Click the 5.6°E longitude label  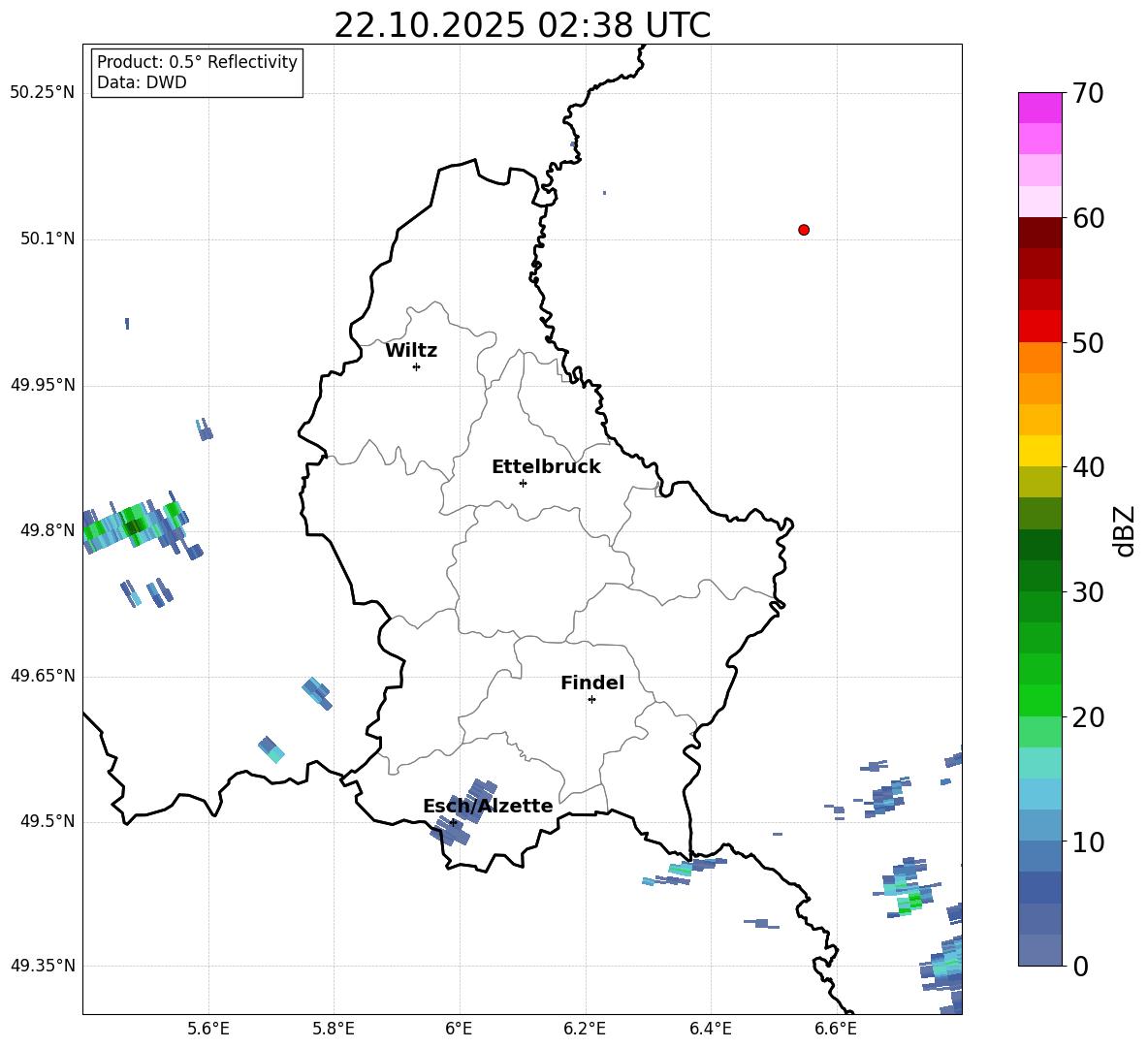click(208, 1029)
